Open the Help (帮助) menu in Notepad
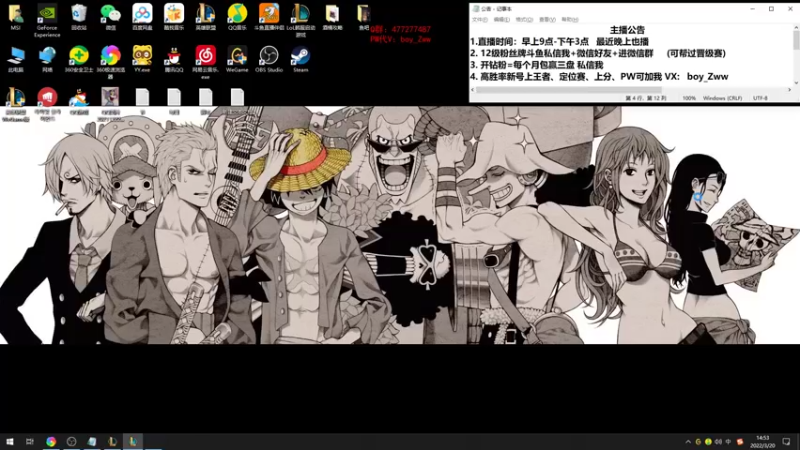This screenshot has height=450, width=800. click(x=570, y=19)
